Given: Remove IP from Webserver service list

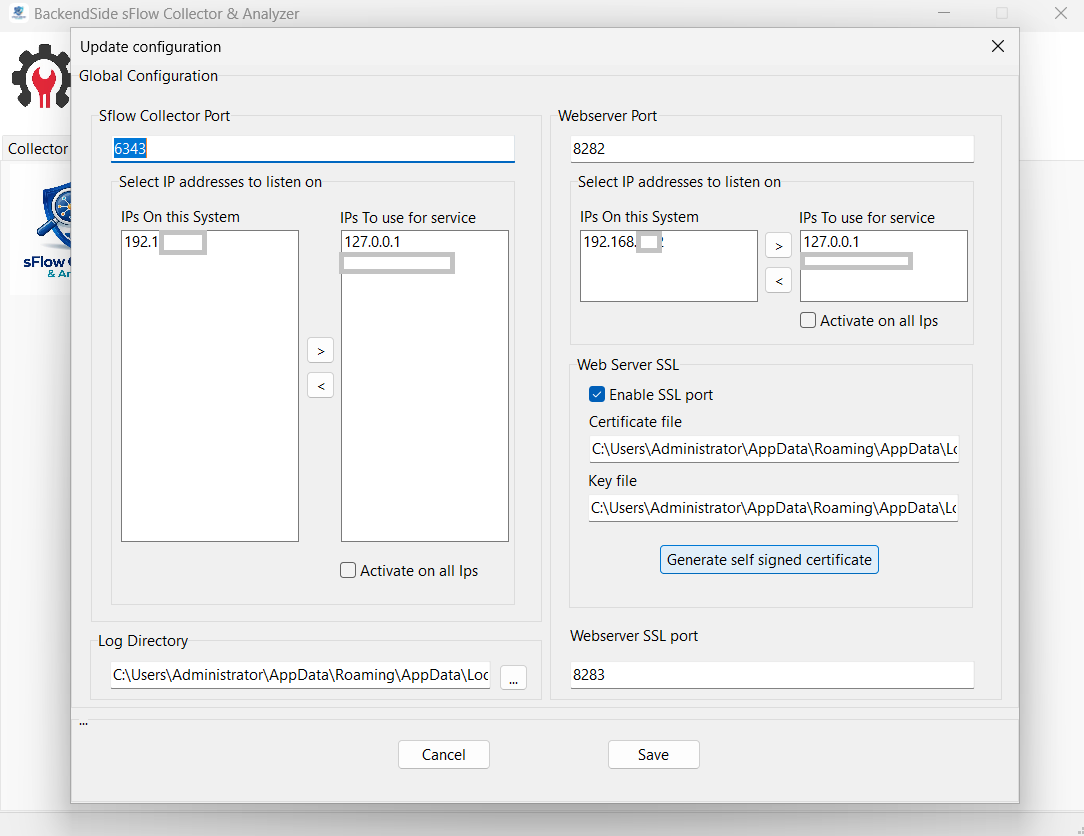Looking at the screenshot, I should 778,281.
